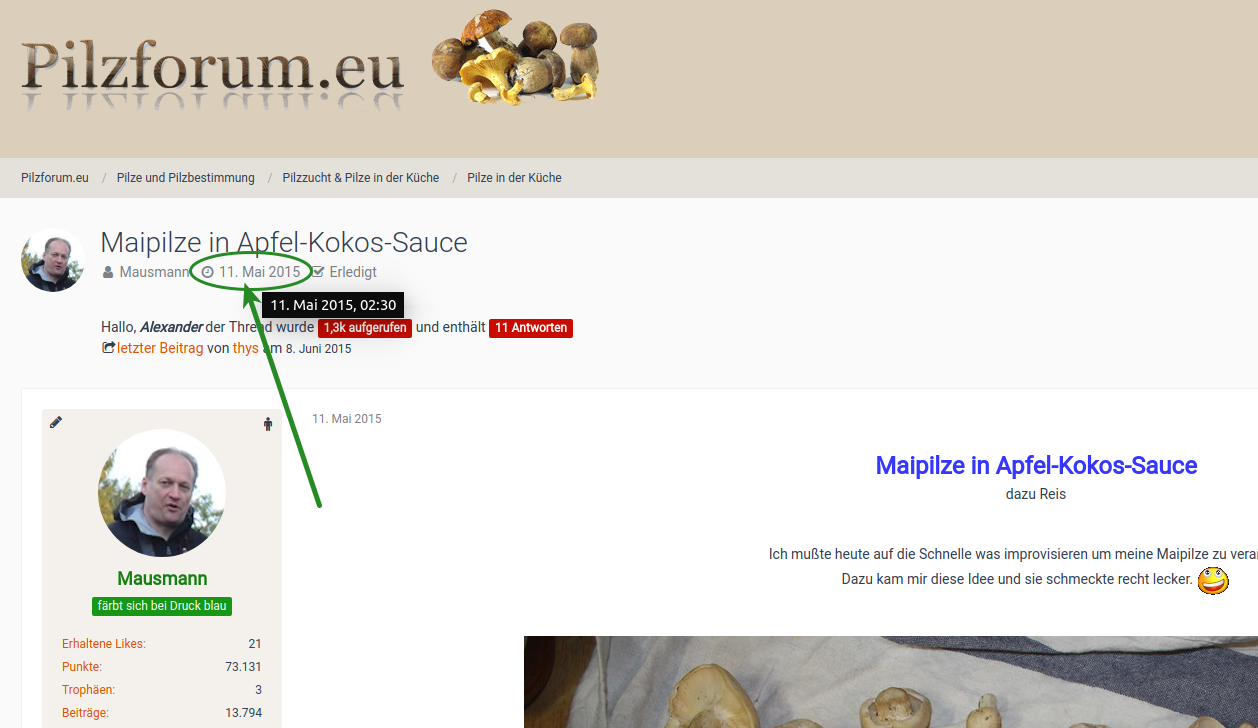The width and height of the screenshot is (1258, 728).
Task: Click the laughing smiley emoji in post
Action: pos(1213,580)
